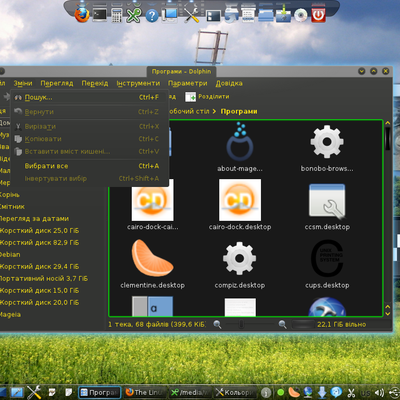
Task: Click the scroll up arrow of file view
Action: point(388,123)
